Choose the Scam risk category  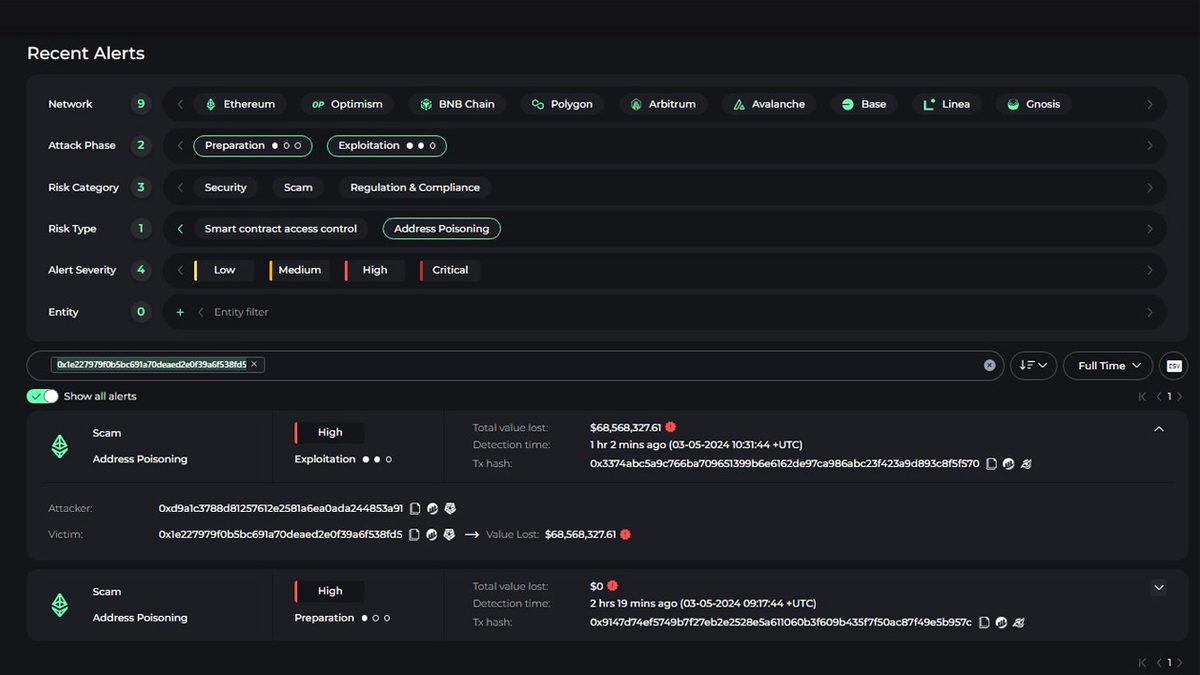point(298,187)
